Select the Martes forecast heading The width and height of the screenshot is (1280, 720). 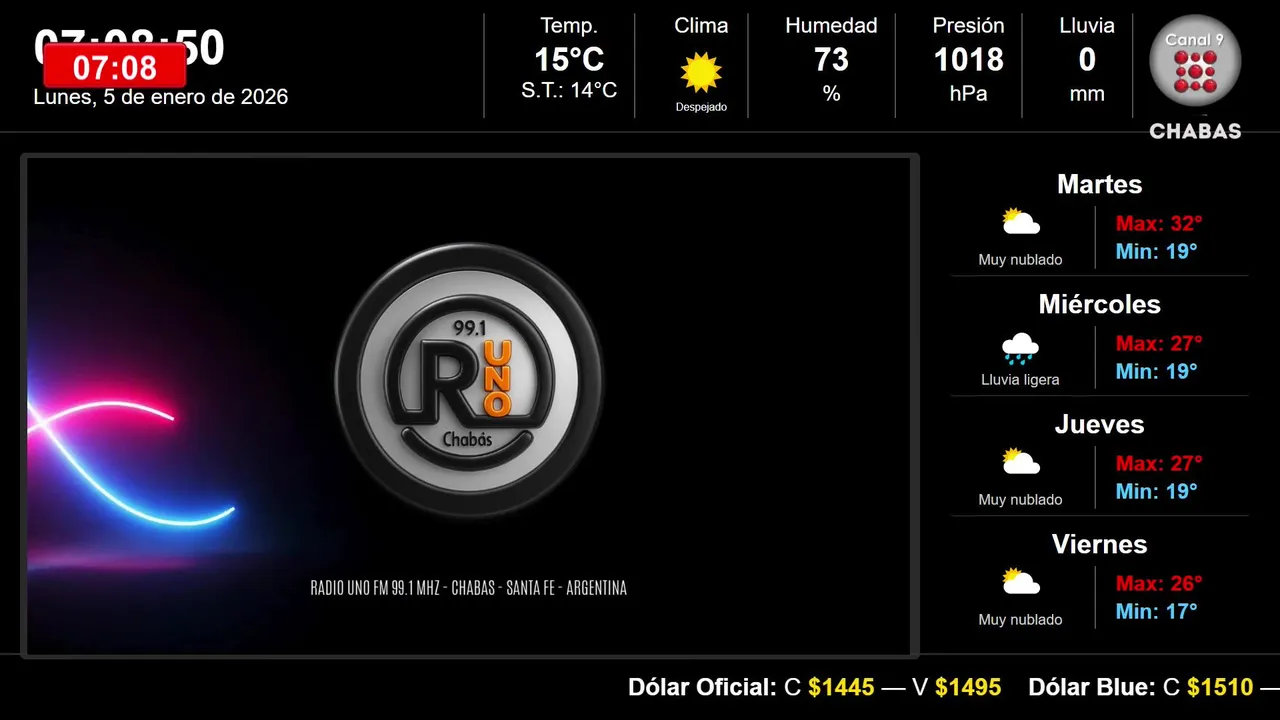coord(1099,184)
